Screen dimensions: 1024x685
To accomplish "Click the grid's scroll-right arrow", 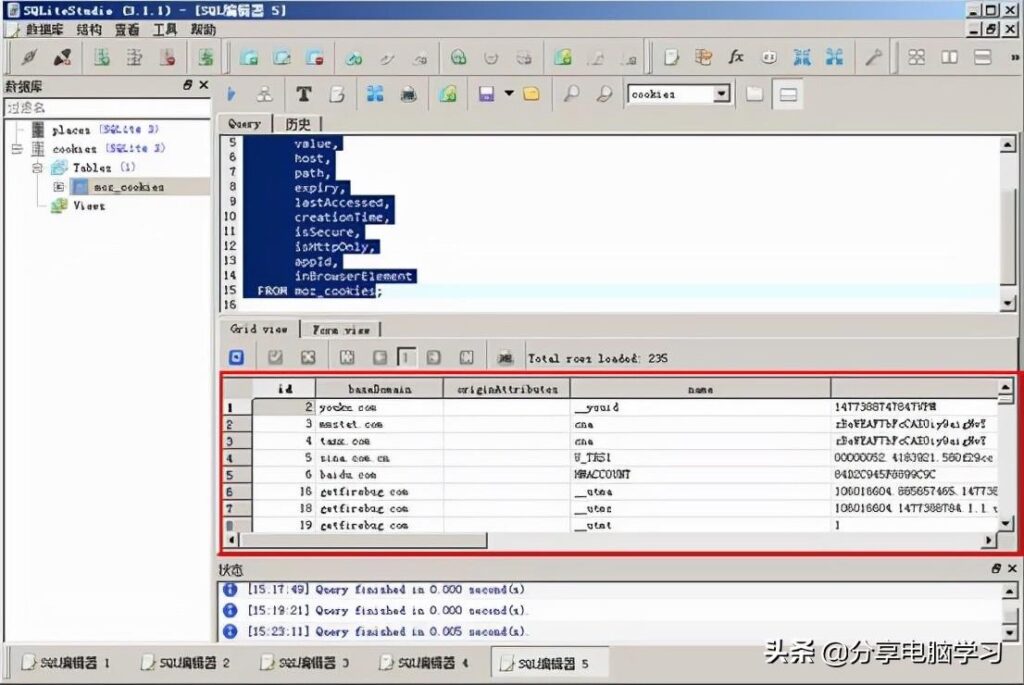I will point(989,540).
